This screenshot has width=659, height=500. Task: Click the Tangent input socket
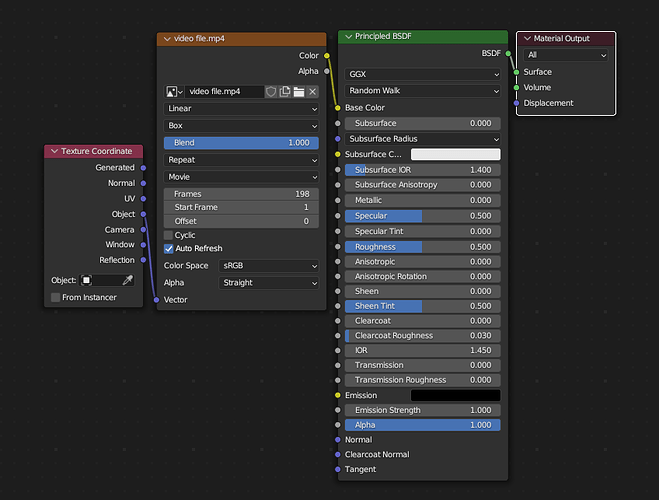click(x=337, y=469)
